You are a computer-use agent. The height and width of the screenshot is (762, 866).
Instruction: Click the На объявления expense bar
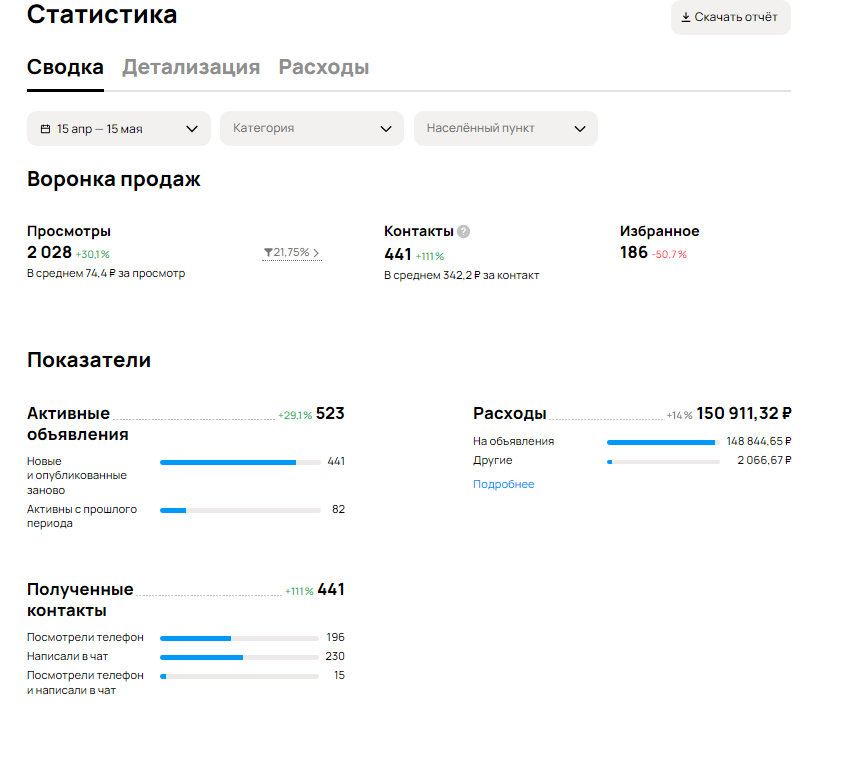663,442
